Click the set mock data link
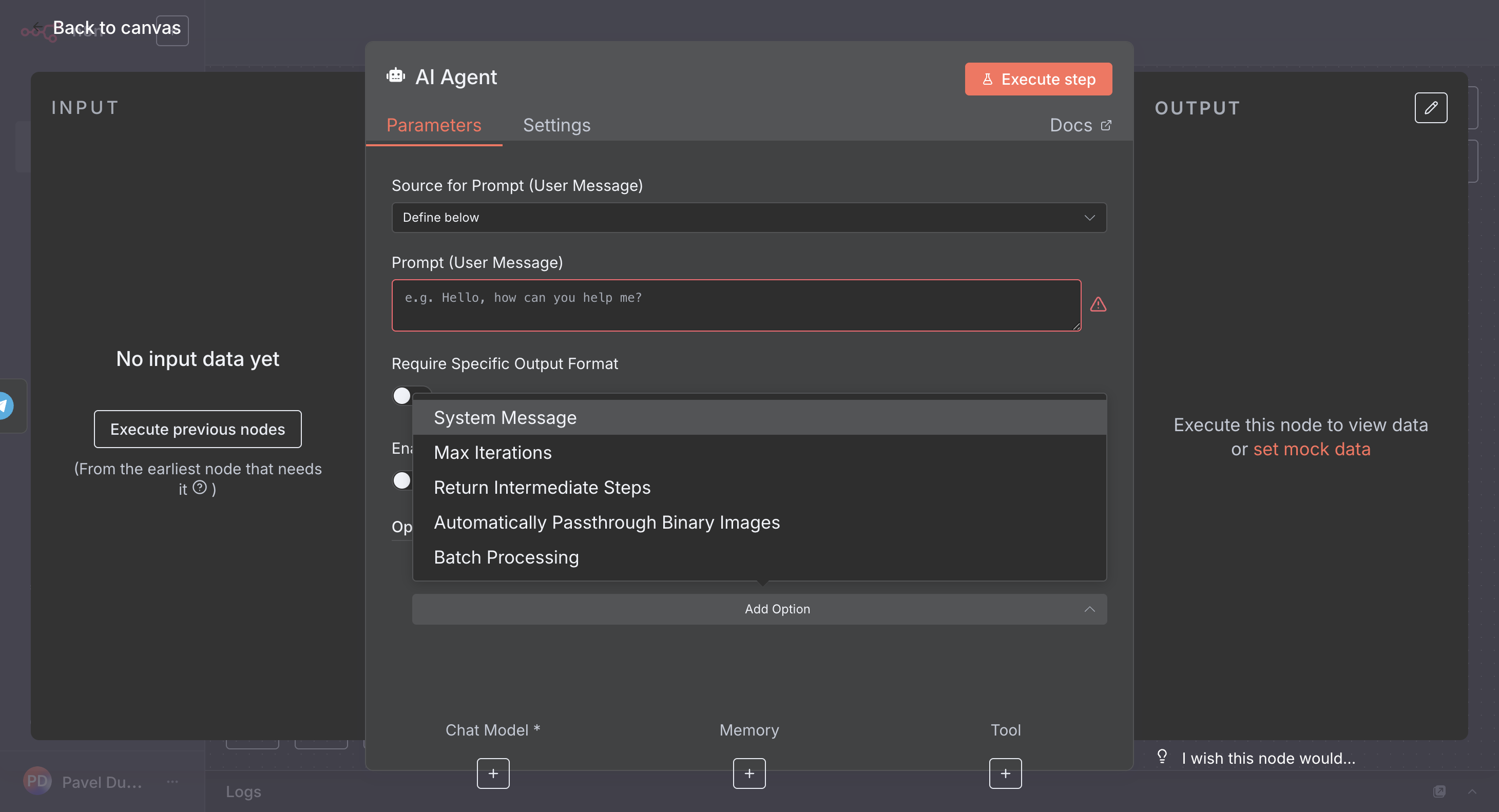Image resolution: width=1499 pixels, height=812 pixels. point(1311,449)
